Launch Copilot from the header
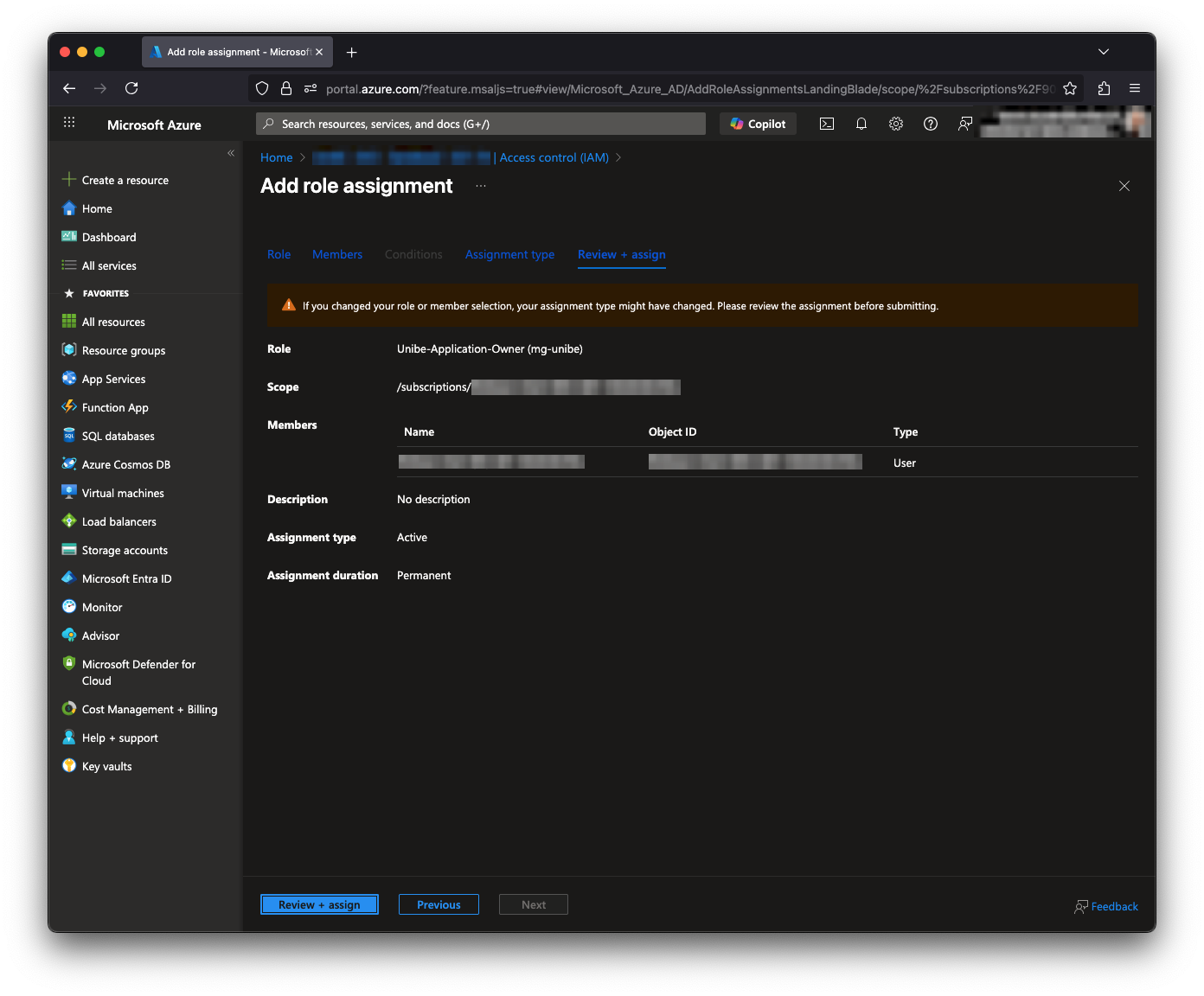Viewport: 1204px width, 996px height. (x=758, y=124)
